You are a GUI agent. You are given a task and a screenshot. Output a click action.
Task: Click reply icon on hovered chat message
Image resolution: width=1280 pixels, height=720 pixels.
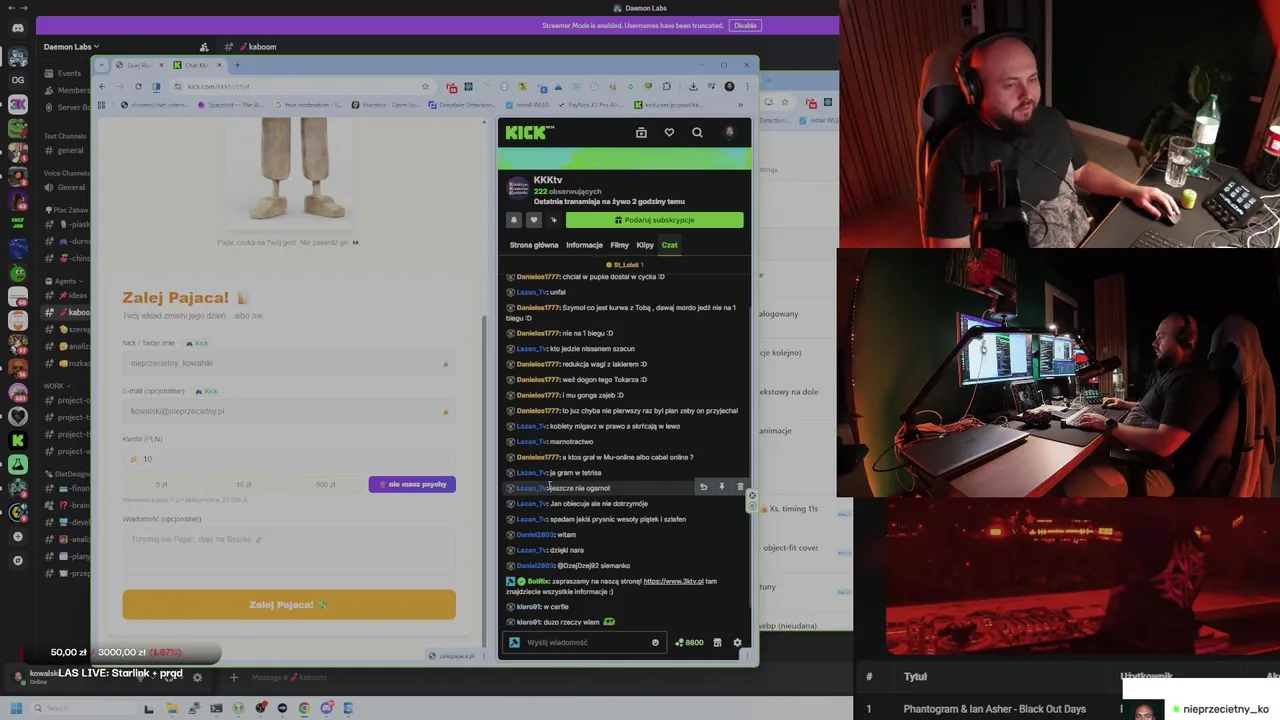point(703,487)
